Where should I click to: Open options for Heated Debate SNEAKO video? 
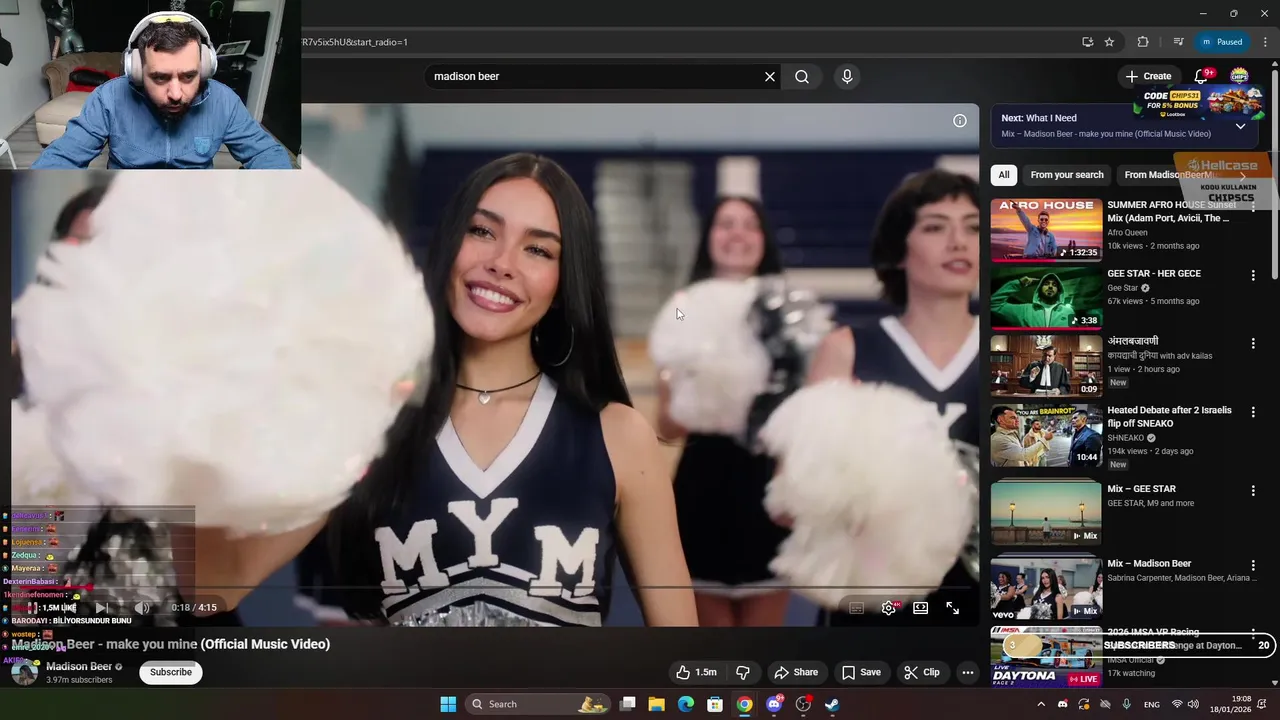tap(1253, 411)
